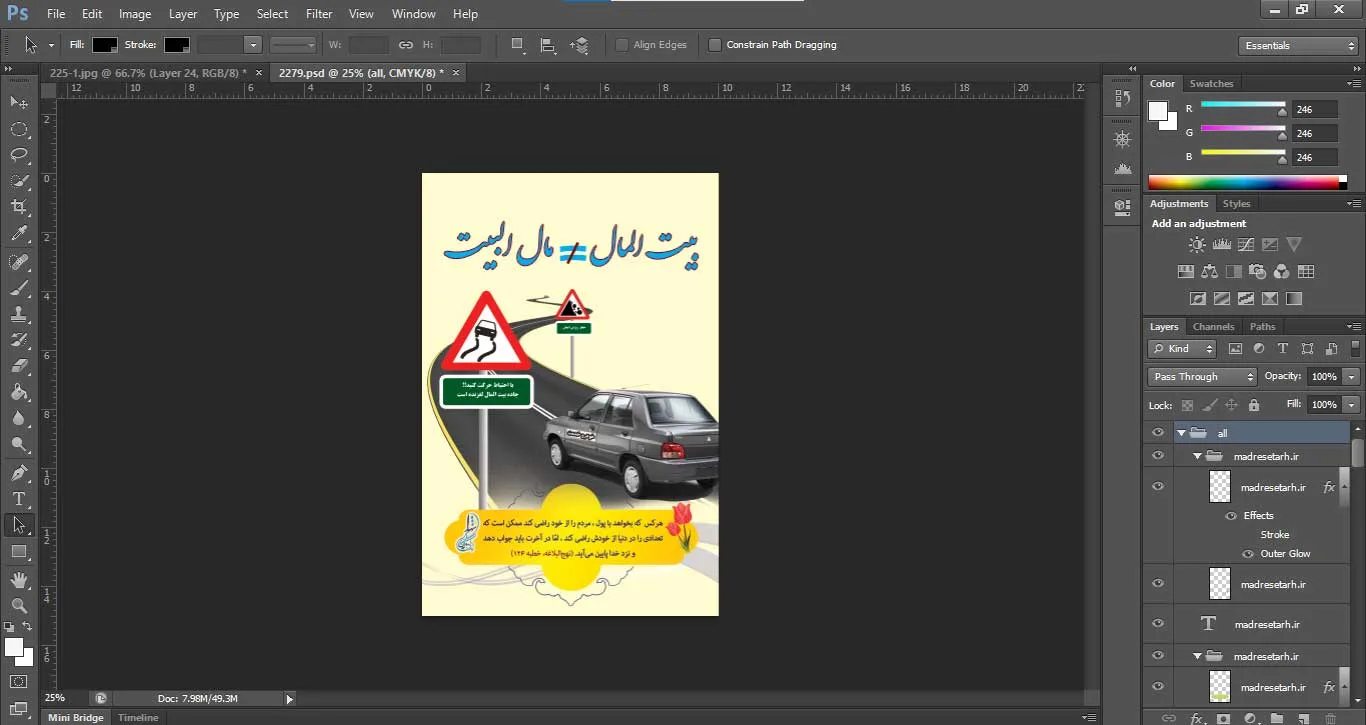Open the layer Kind filter dropdown
This screenshot has width=1366, height=725.
1182,349
